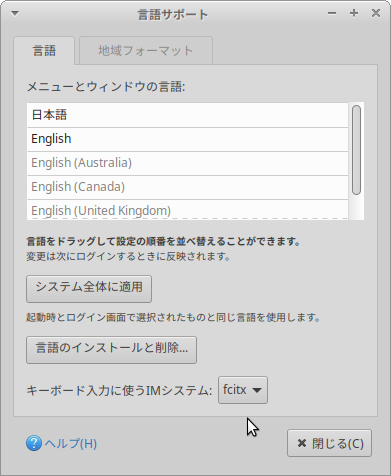The width and height of the screenshot is (391, 476).
Task: Open the fcitx IM system dropdown
Action: (x=243, y=390)
